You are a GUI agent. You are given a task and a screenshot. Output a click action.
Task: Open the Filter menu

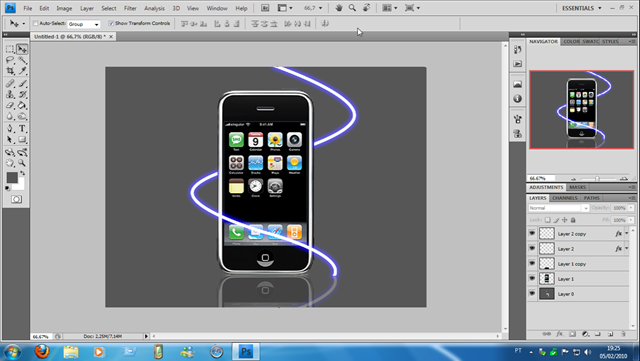(130, 8)
